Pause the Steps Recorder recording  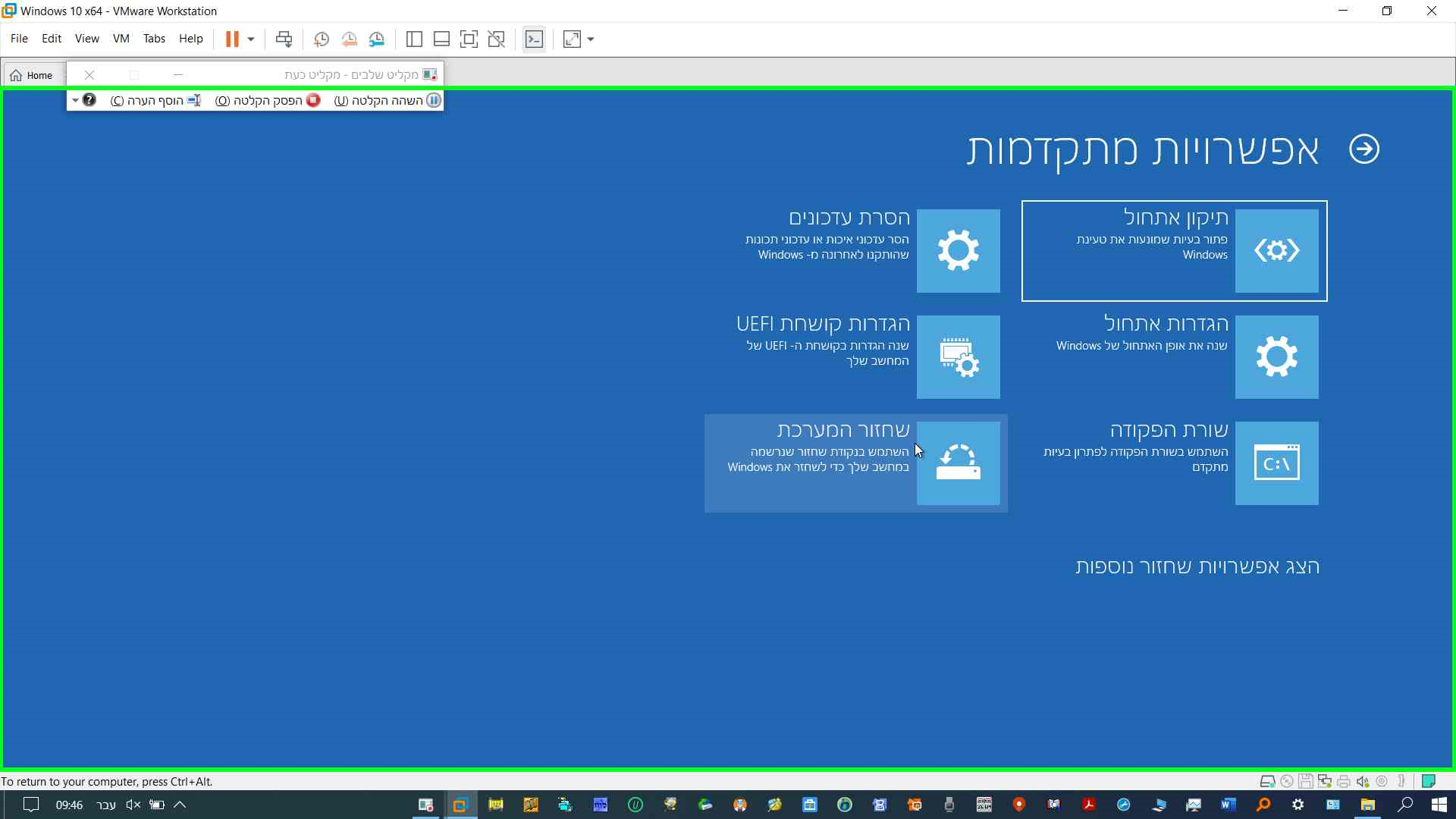point(388,100)
